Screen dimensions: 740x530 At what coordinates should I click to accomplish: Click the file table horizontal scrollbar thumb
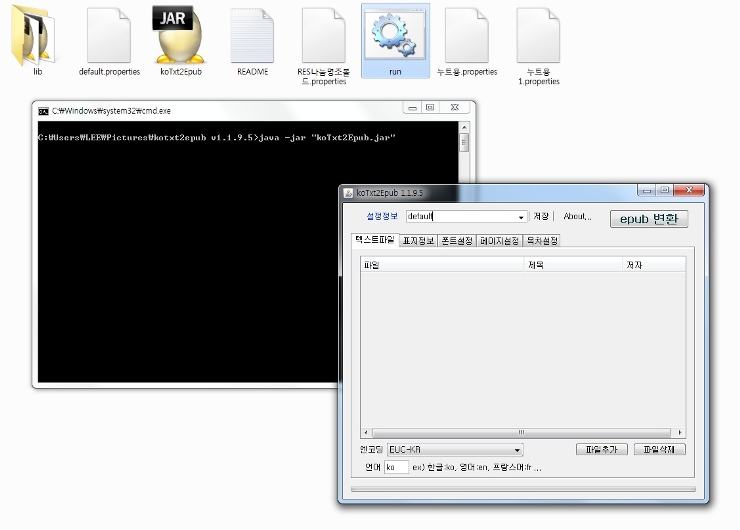521,432
